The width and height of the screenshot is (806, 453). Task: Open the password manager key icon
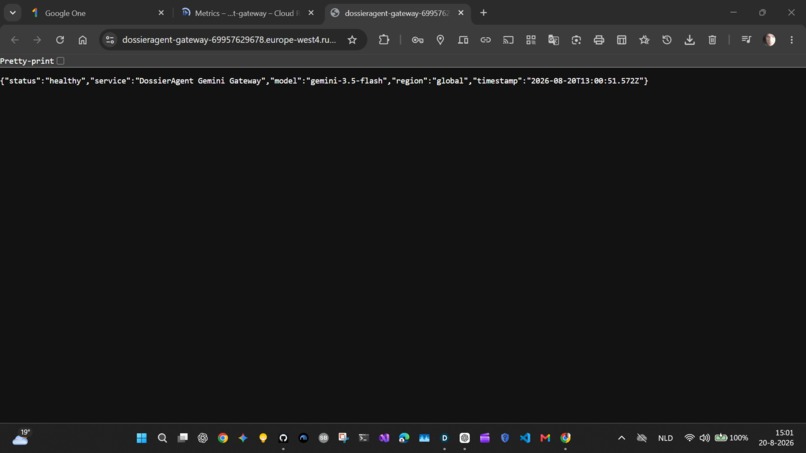[417, 40]
